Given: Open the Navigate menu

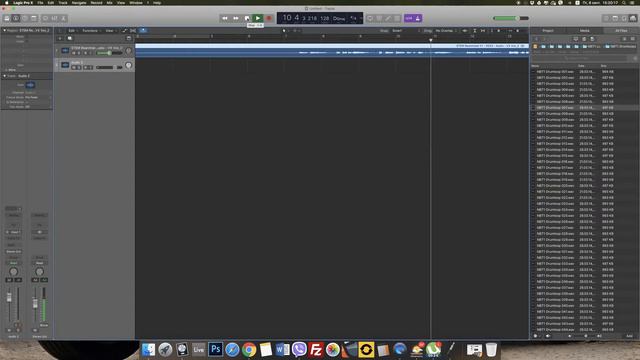Looking at the screenshot, I should [x=79, y=2].
